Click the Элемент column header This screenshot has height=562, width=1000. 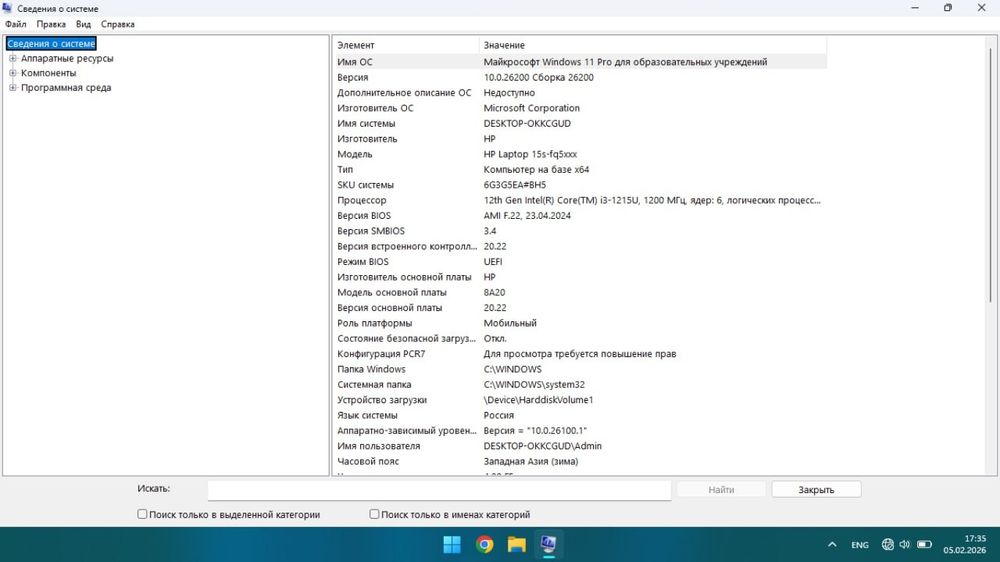406,45
